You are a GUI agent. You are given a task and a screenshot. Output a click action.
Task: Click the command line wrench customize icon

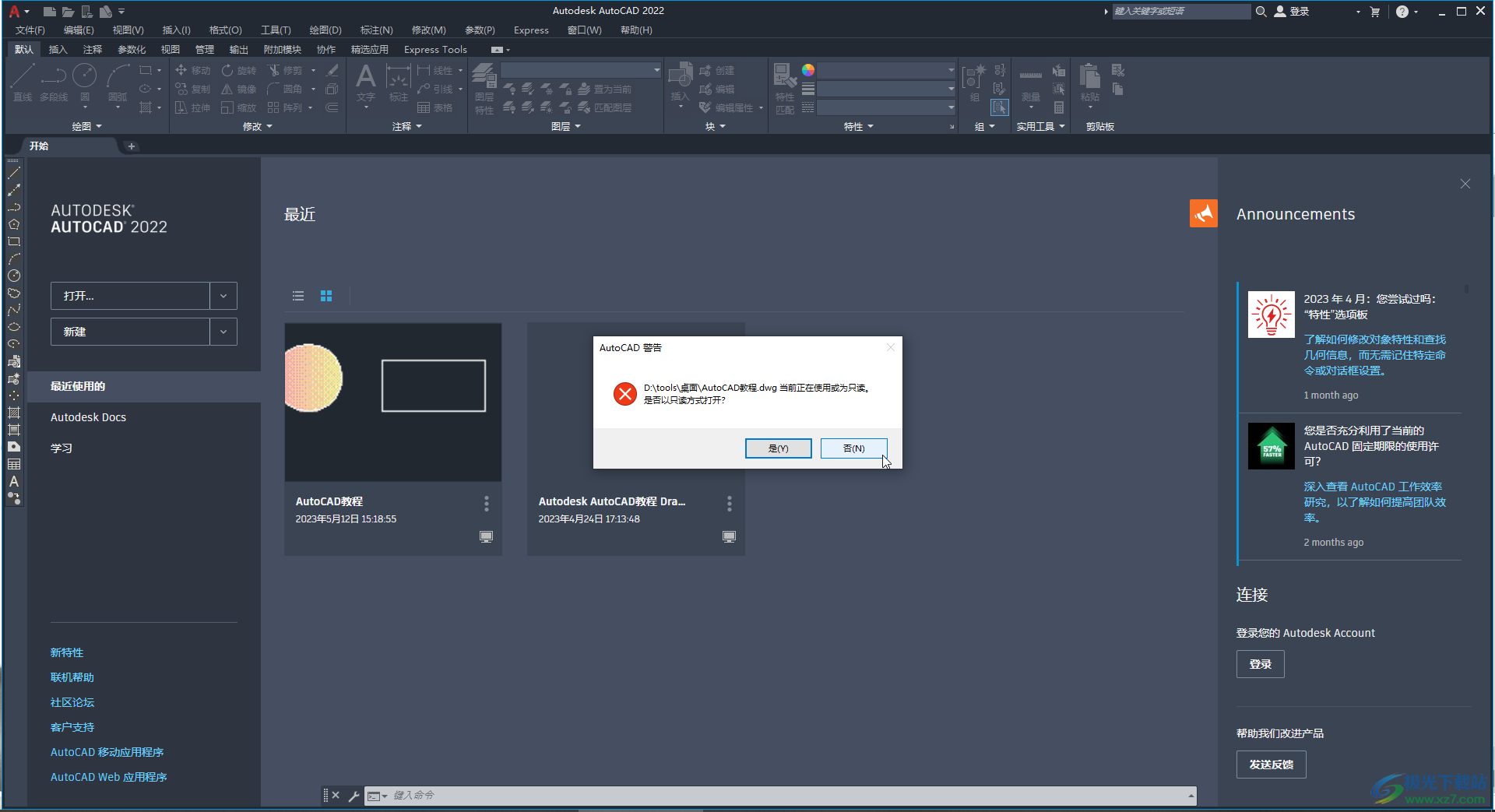coord(354,796)
